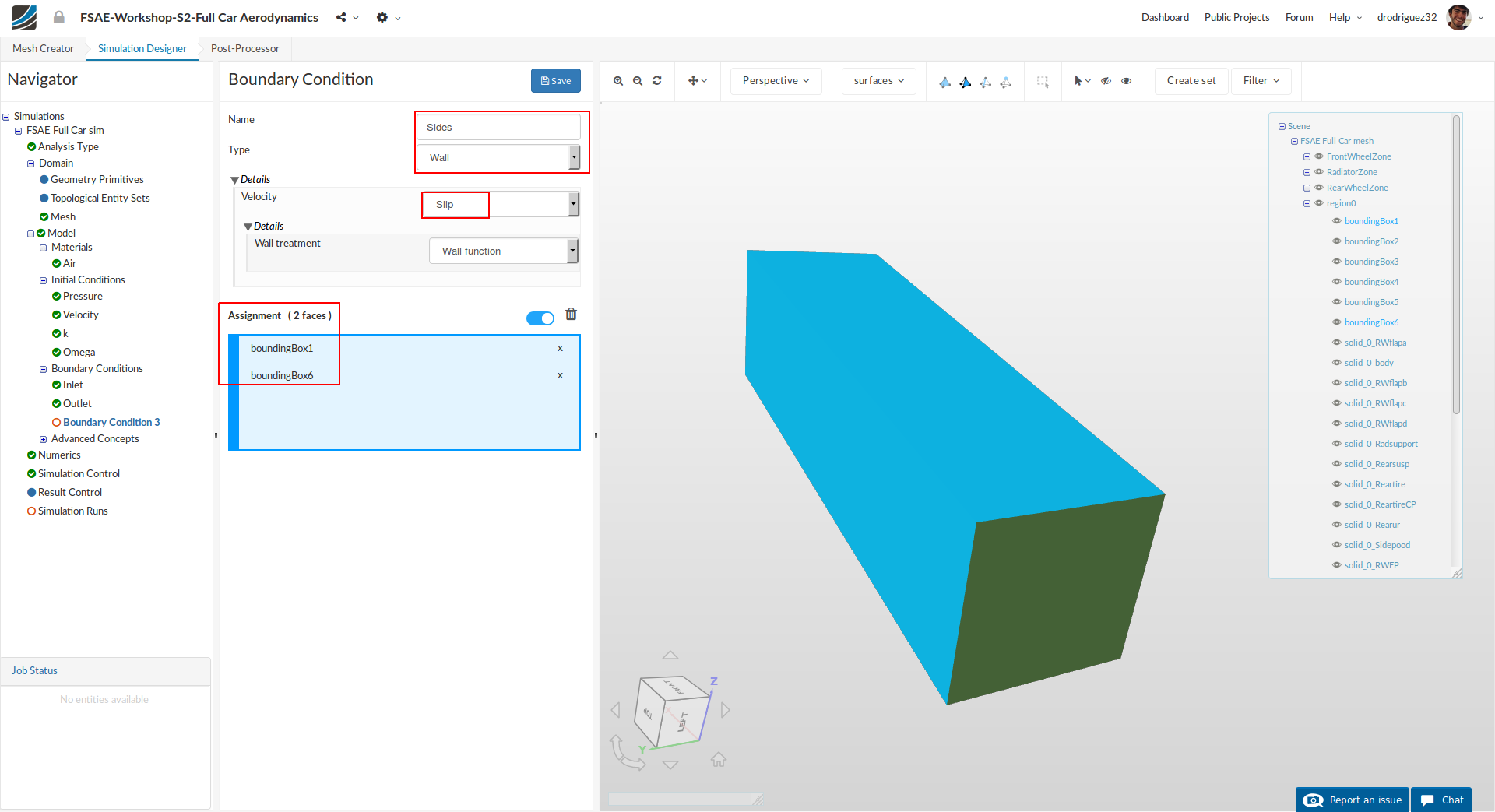Select Simulation Runs in navigator

(73, 511)
